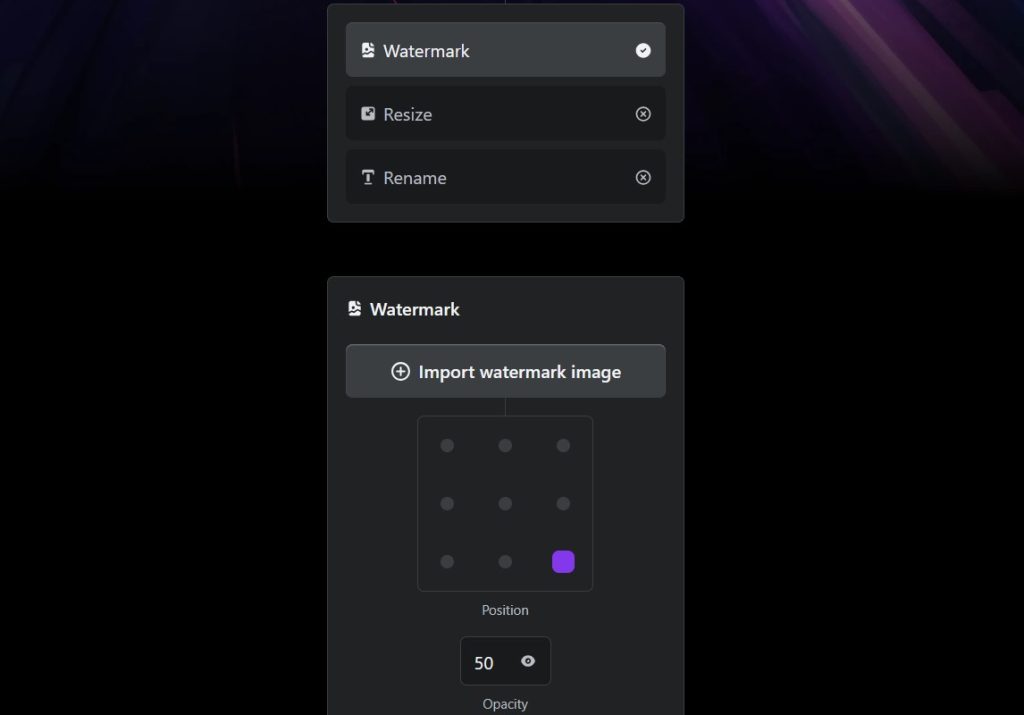Enable the Resize step toggle
The height and width of the screenshot is (715, 1024).
point(643,114)
